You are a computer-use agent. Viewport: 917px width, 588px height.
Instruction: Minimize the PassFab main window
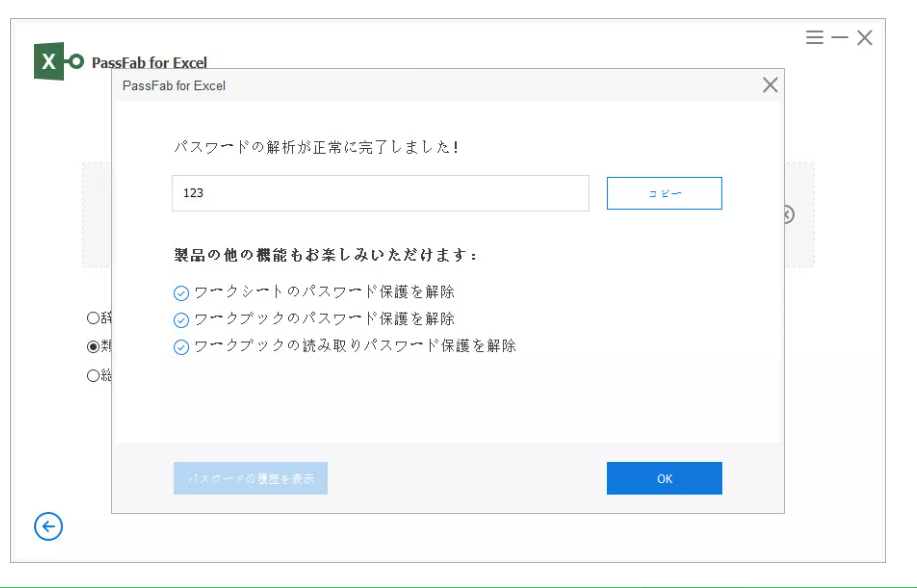[x=839, y=37]
